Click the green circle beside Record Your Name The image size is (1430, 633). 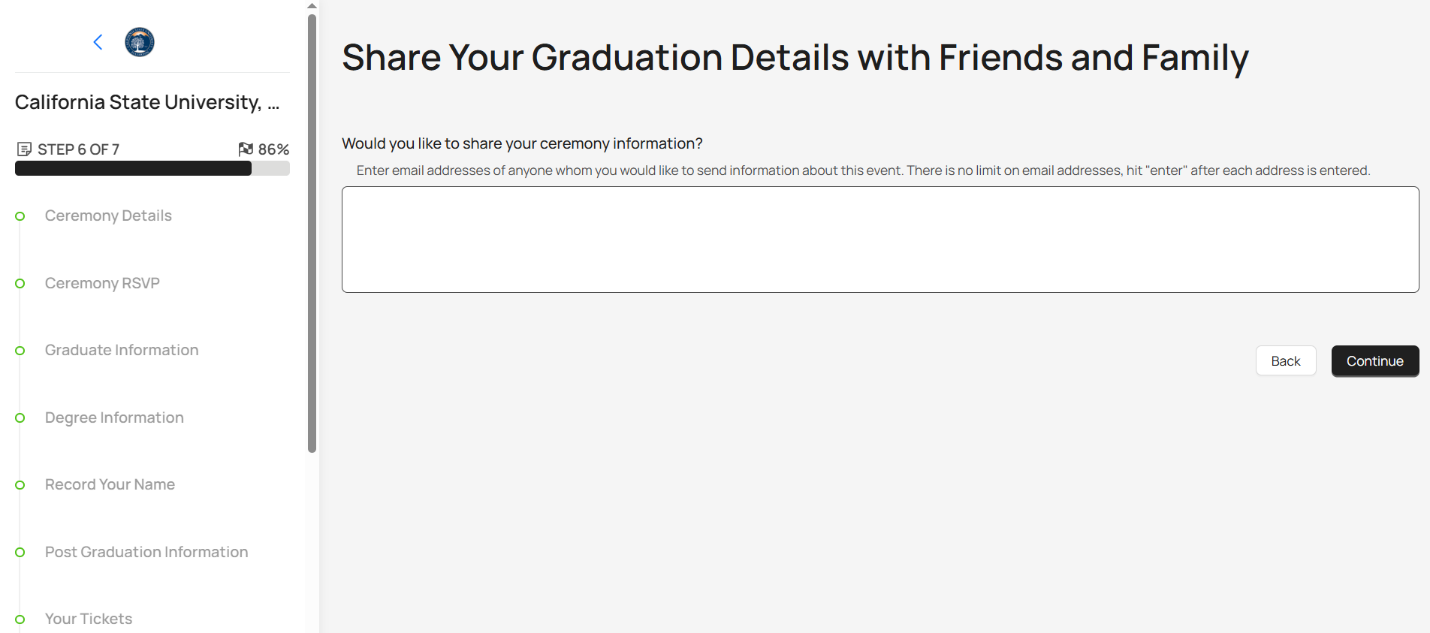(20, 484)
